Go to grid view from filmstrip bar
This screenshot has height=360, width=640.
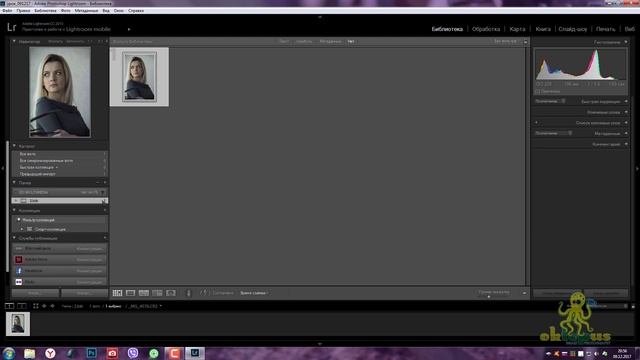[36, 306]
